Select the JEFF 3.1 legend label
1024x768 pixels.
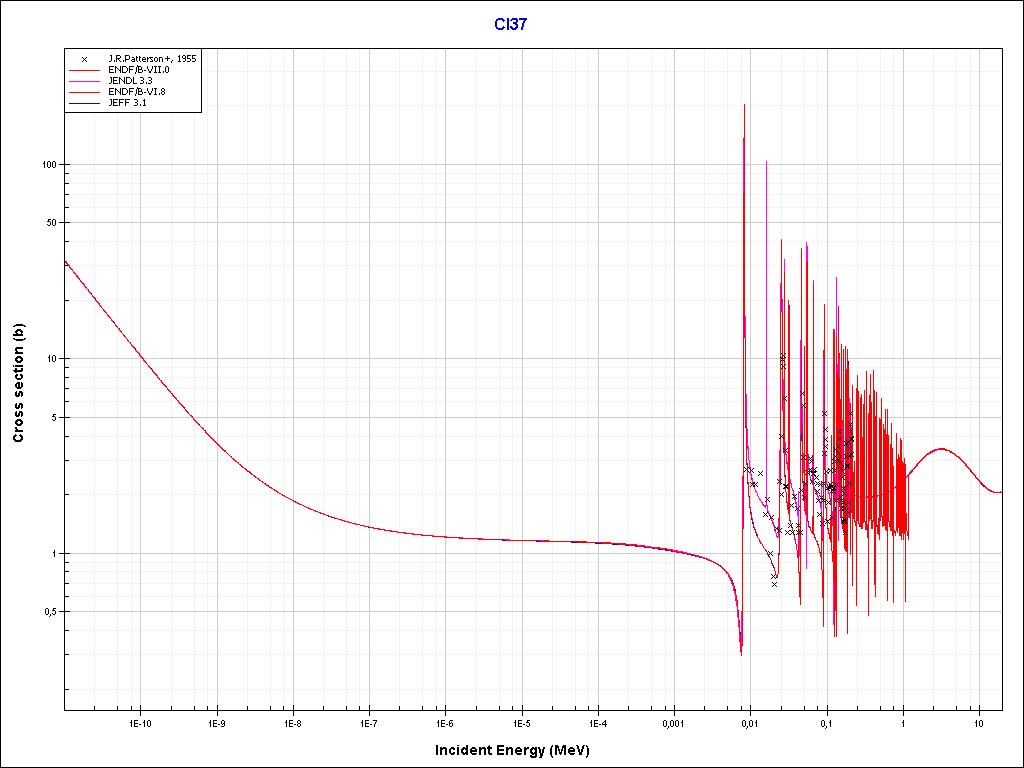[127, 103]
